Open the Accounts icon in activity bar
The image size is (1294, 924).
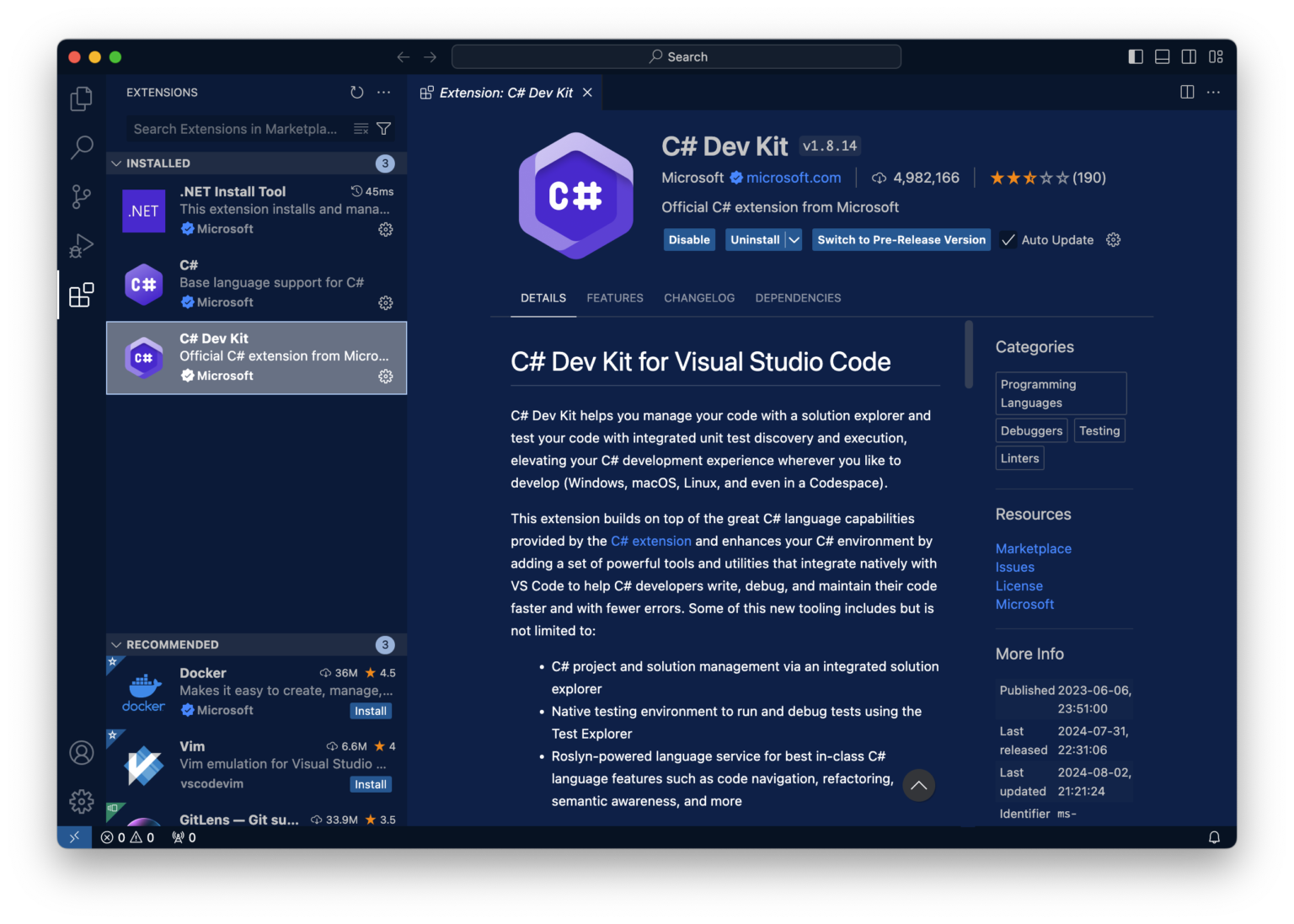click(x=81, y=752)
